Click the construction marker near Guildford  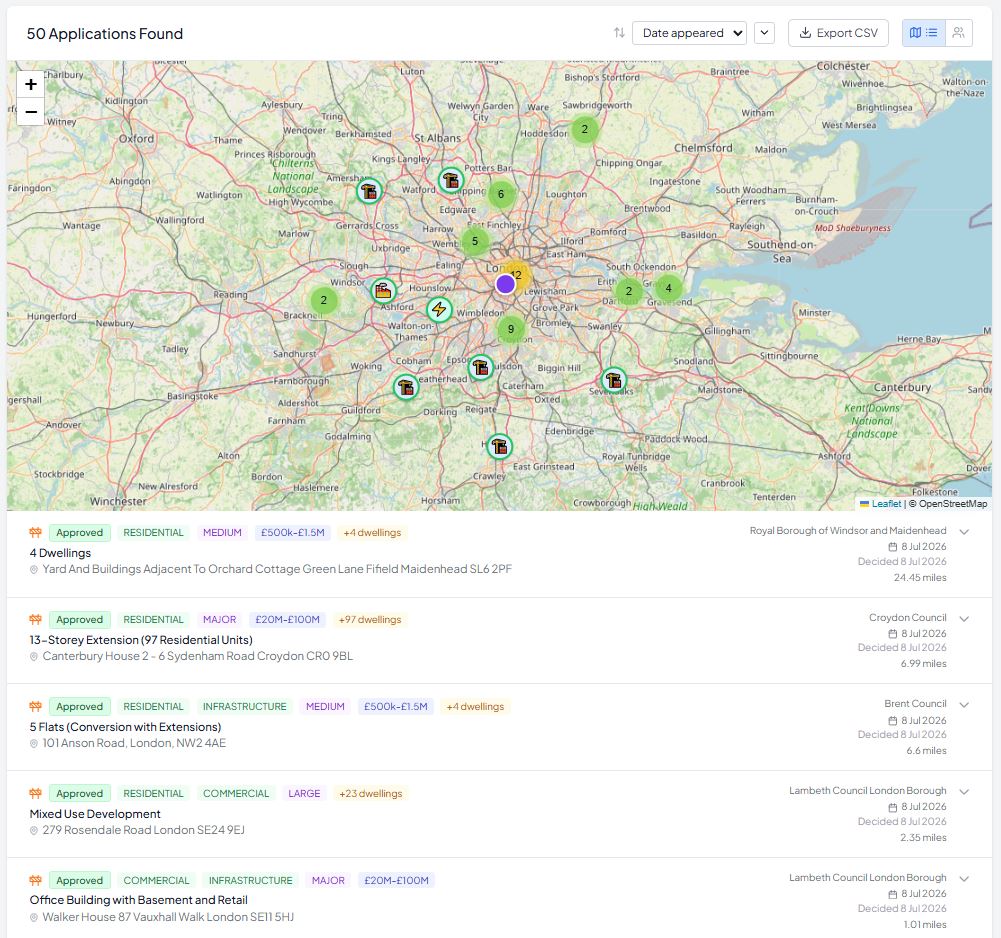[405, 387]
